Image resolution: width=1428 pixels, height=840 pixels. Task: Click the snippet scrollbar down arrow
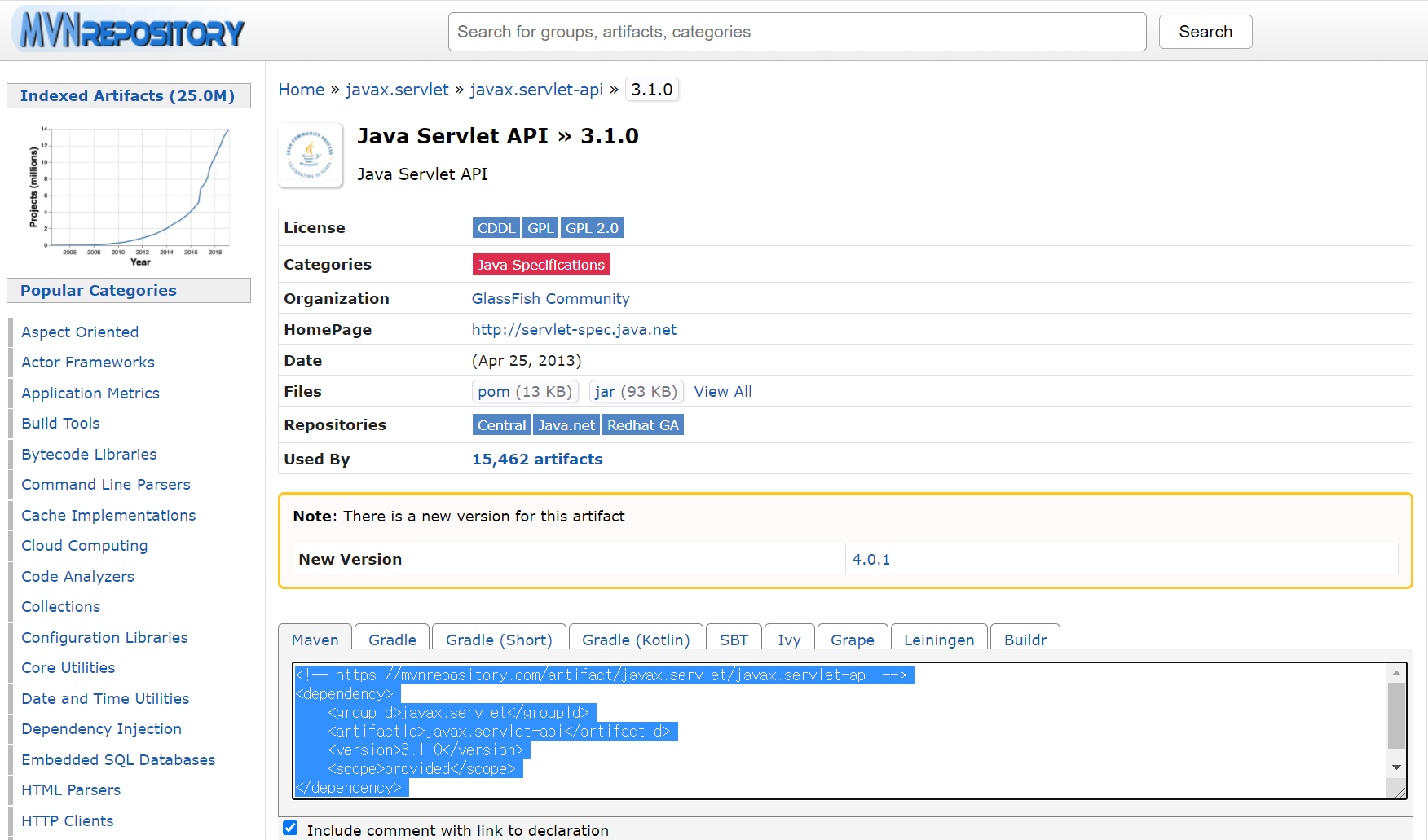[1396, 767]
